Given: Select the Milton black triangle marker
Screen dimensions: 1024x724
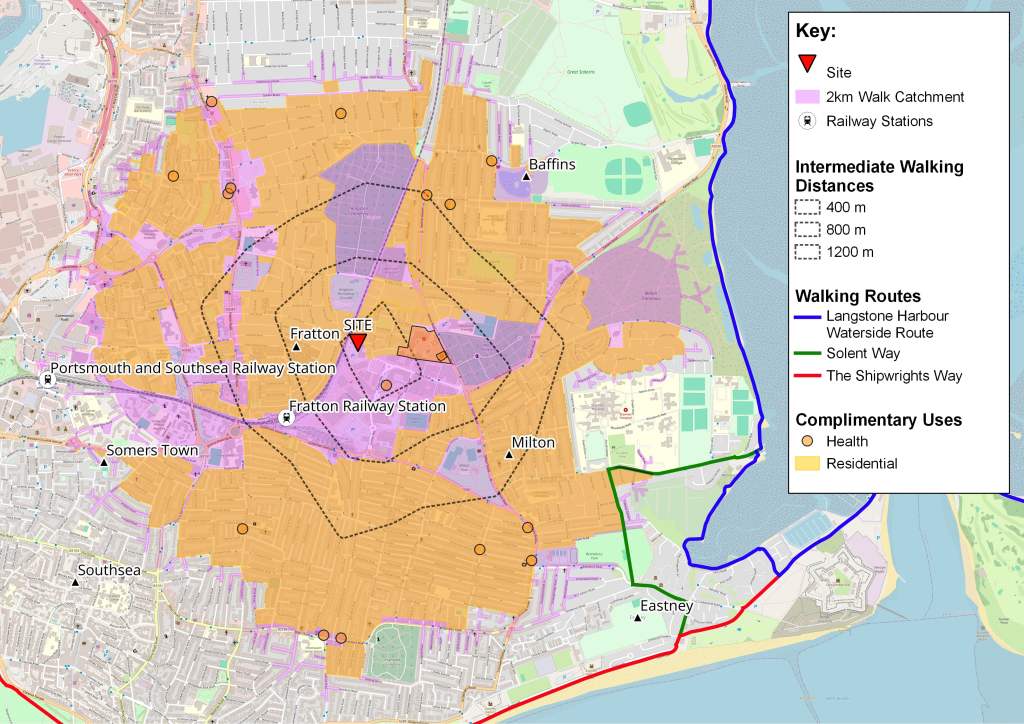Looking at the screenshot, I should pyautogui.click(x=509, y=456).
